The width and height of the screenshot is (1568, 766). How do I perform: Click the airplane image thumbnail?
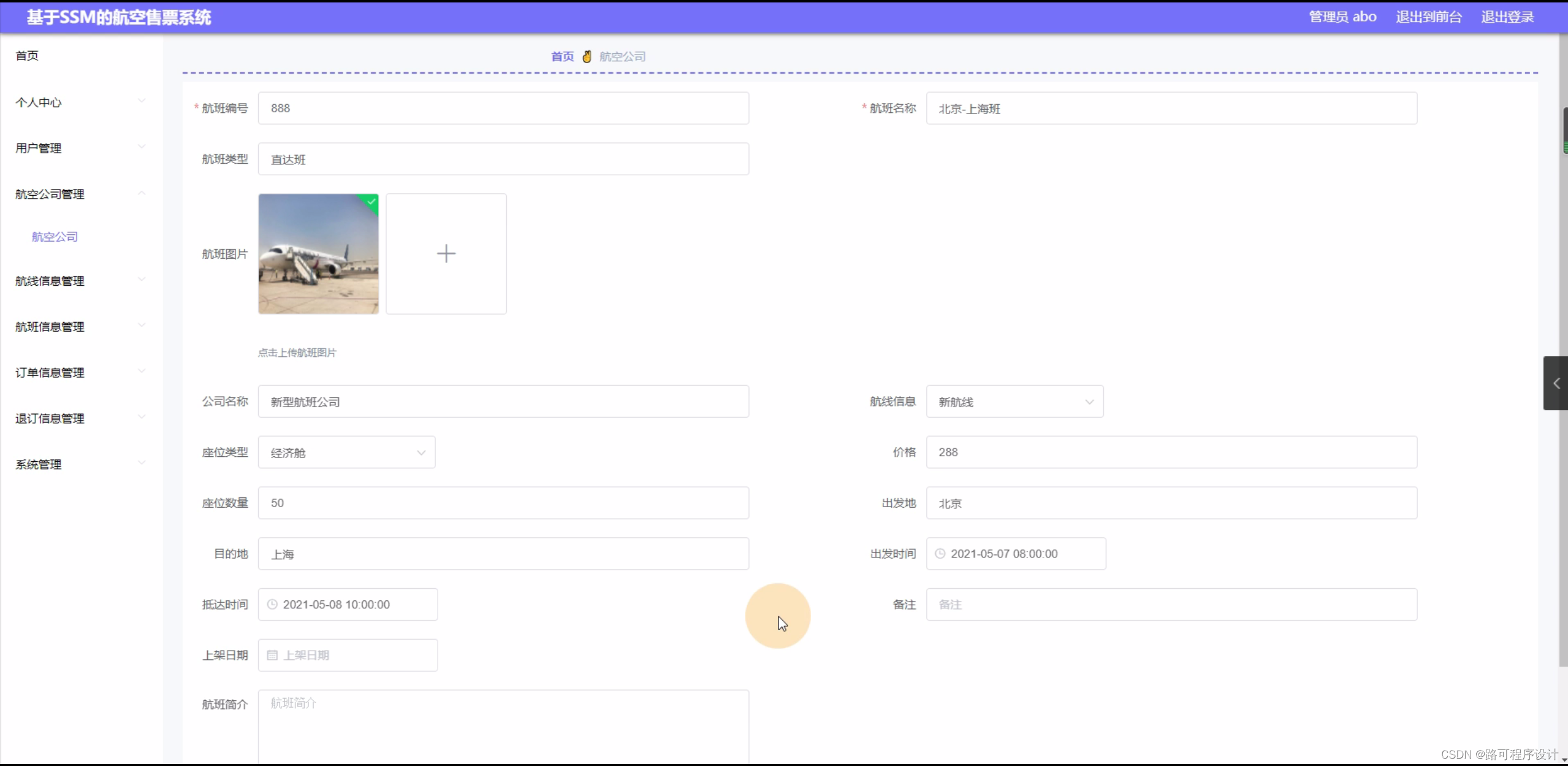tap(318, 253)
